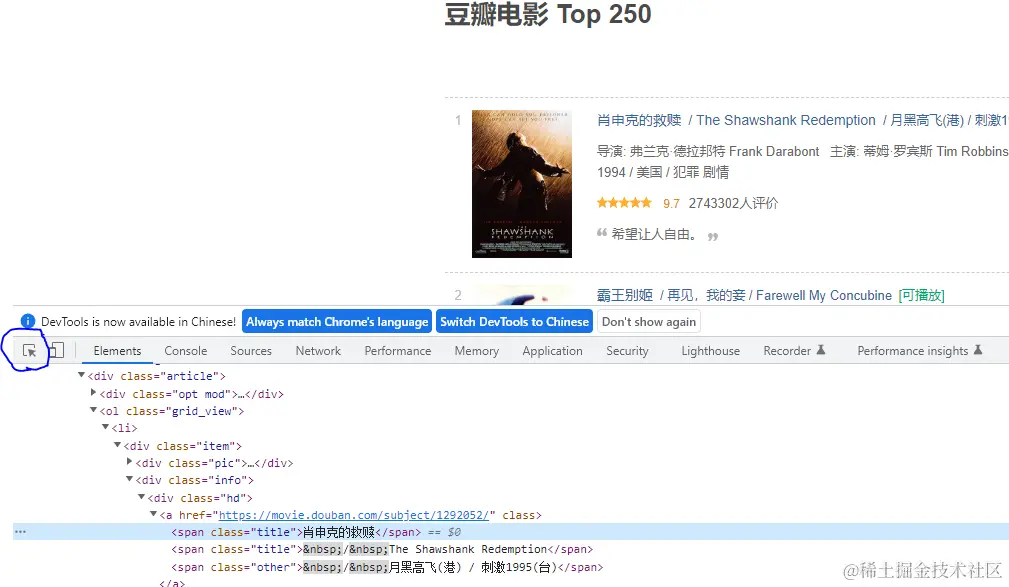Screen dimensions: 1009x587
Task: Click the Performance insights flask icon
Action: (x=977, y=350)
